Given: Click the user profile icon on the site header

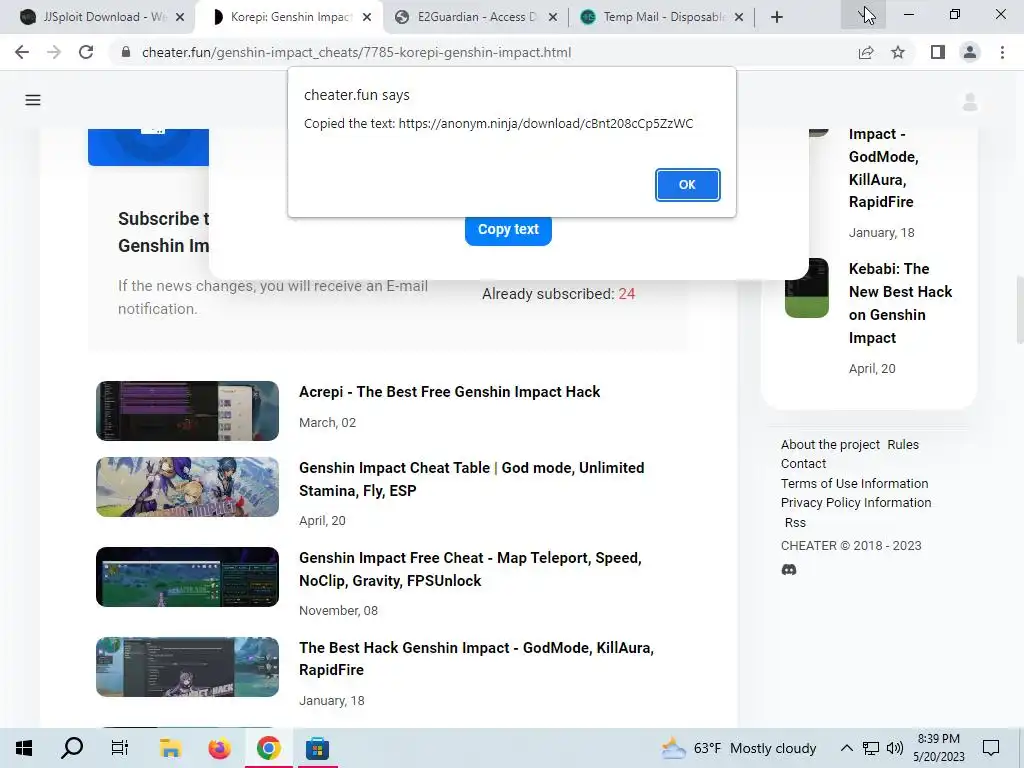Looking at the screenshot, I should pos(970,102).
